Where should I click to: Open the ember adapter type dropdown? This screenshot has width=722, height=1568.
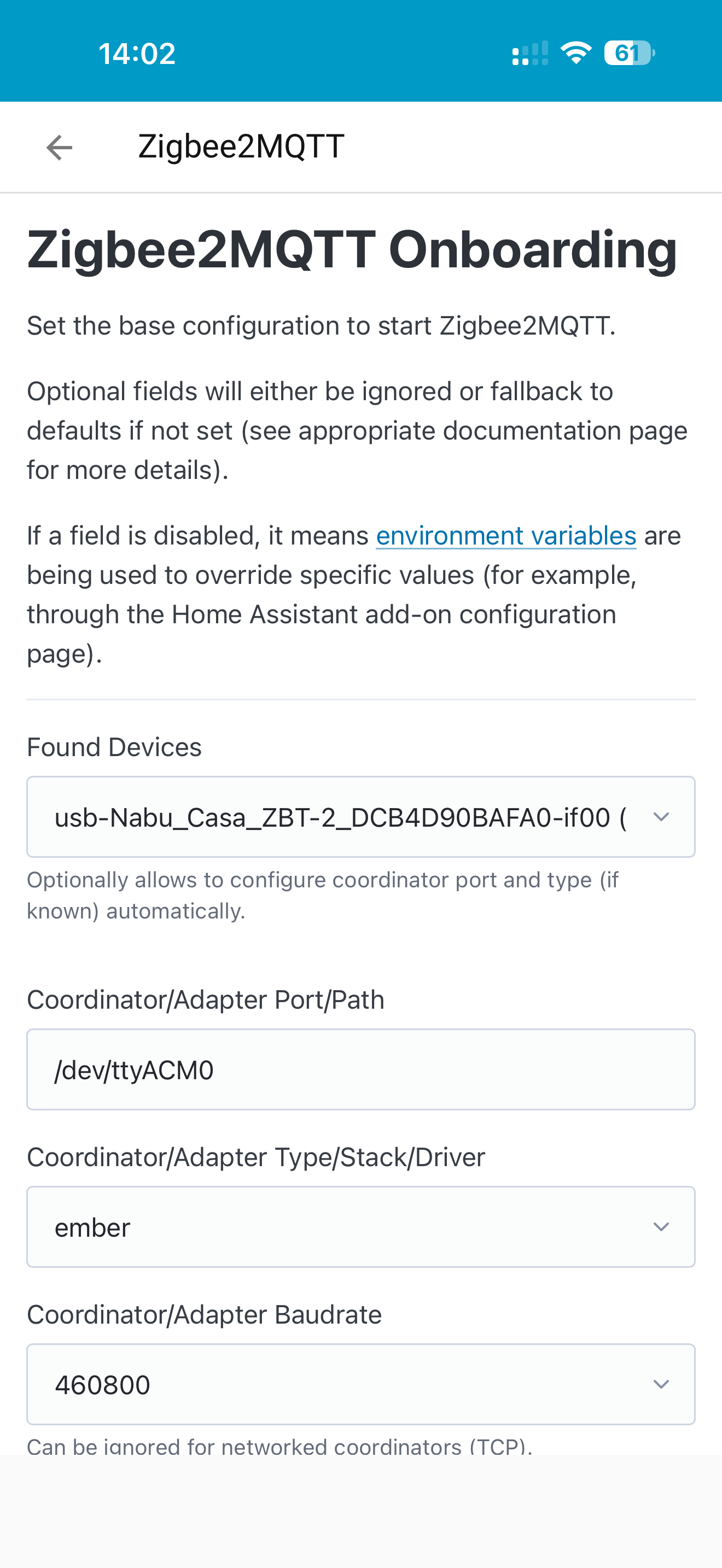[x=341, y=1227]
